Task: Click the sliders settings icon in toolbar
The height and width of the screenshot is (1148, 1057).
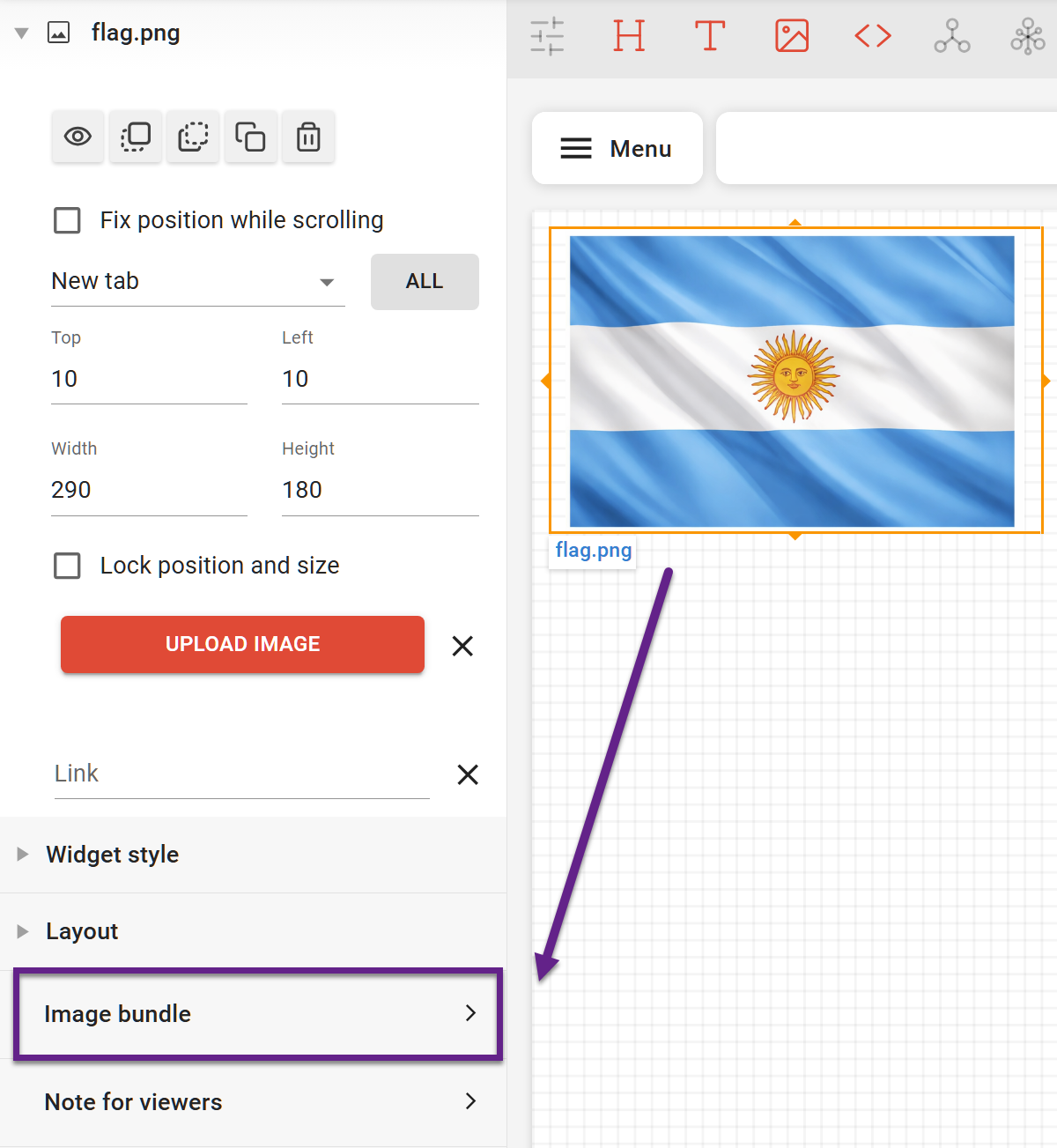Action: [x=547, y=36]
